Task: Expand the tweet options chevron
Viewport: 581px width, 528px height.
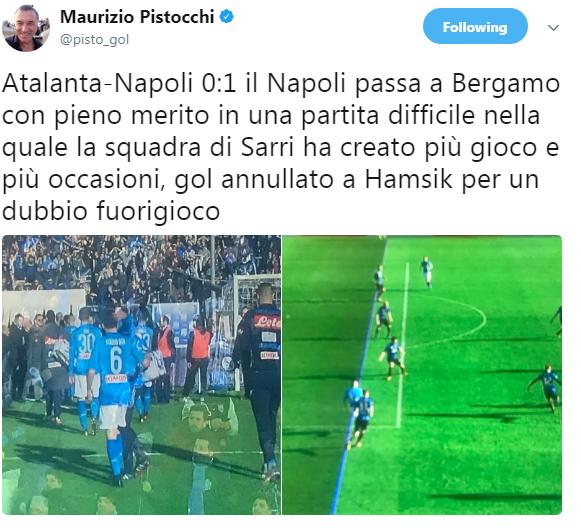Action: click(x=553, y=28)
